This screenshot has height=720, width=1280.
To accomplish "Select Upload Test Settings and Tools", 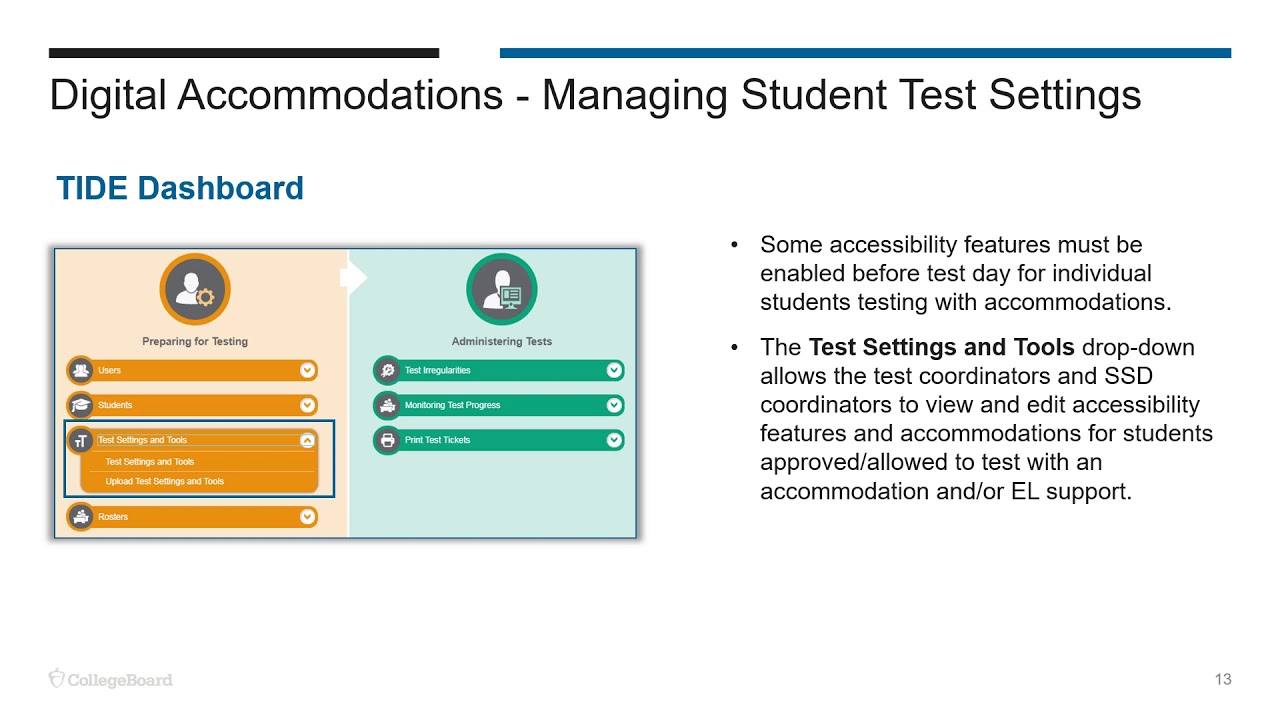I will (x=165, y=482).
